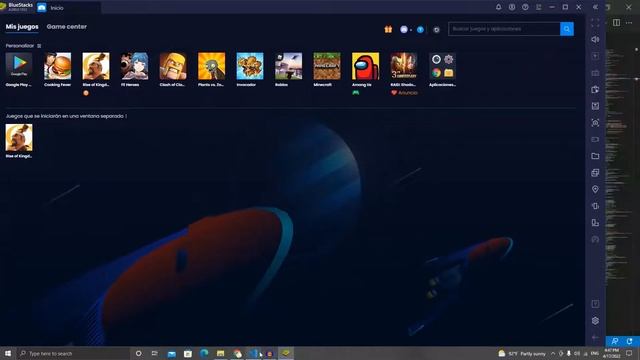Launch Minecraft
The width and height of the screenshot is (640, 360).
pos(327,66)
